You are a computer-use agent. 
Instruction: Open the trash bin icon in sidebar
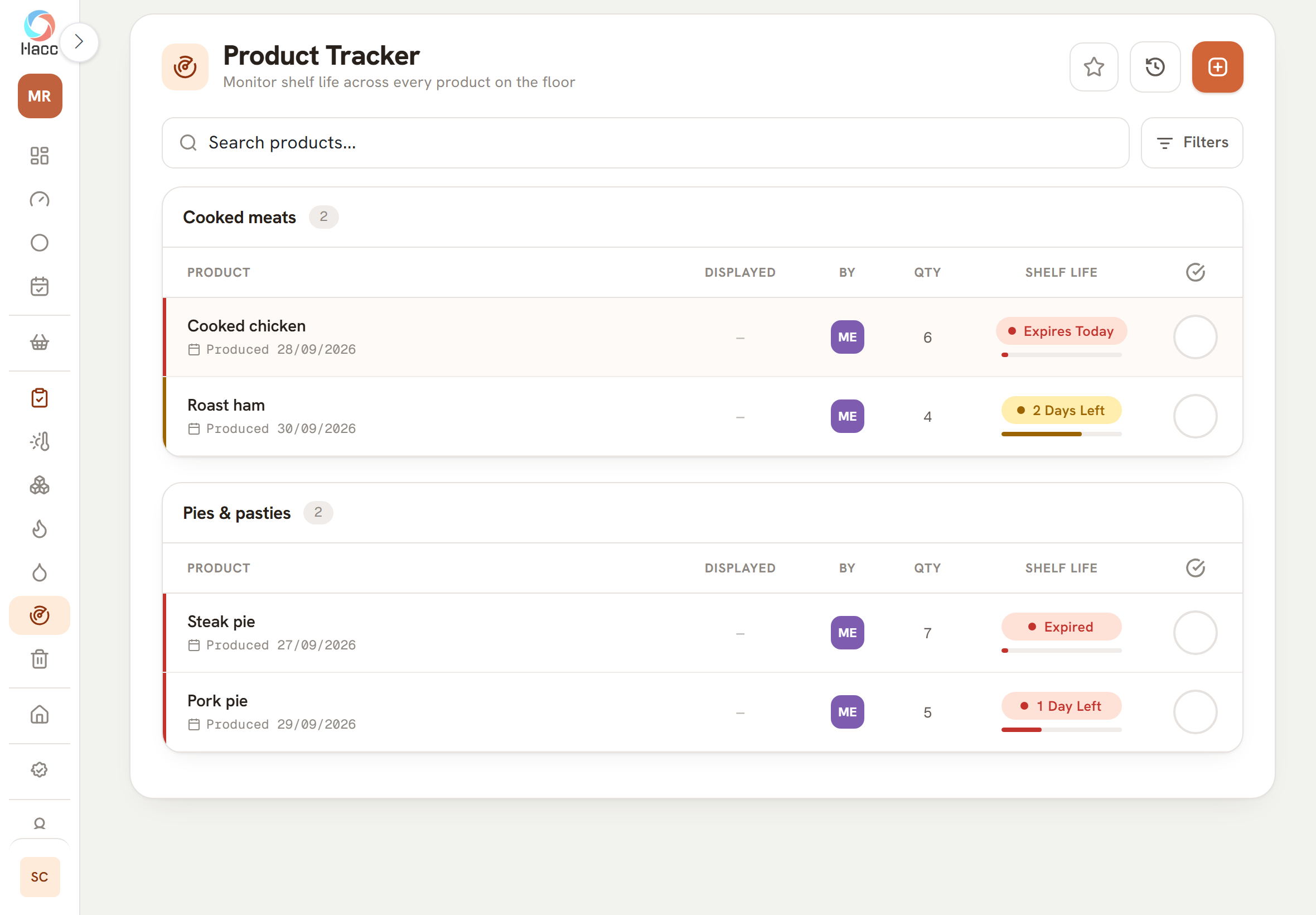coord(40,659)
